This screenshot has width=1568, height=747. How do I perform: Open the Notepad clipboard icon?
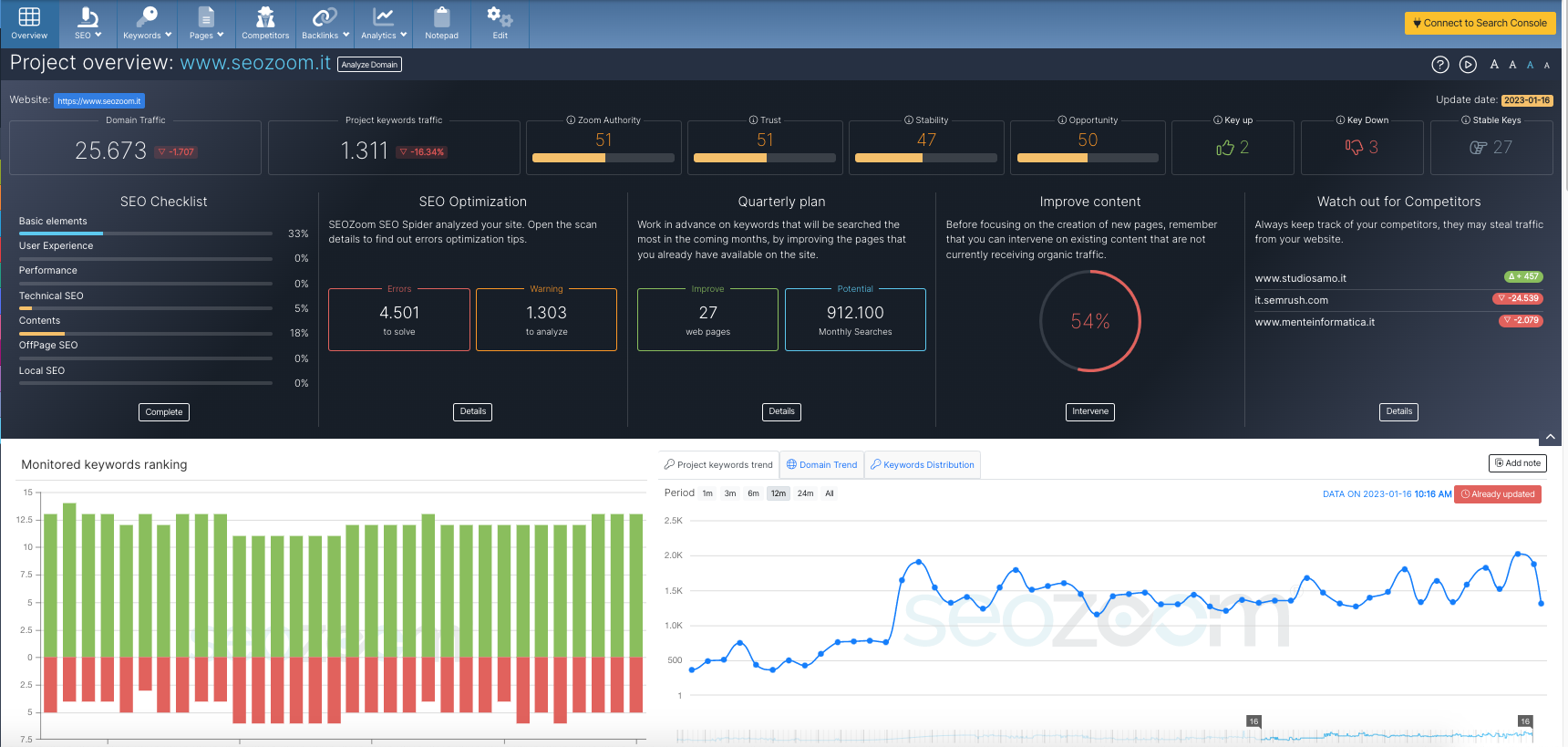point(442,17)
